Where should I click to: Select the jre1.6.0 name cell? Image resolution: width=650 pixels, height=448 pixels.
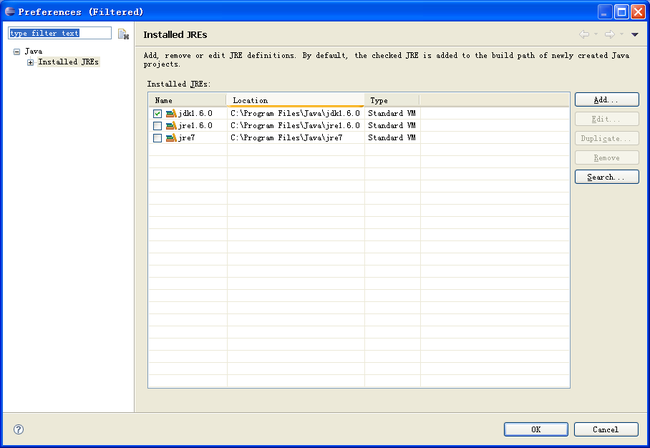click(x=195, y=125)
